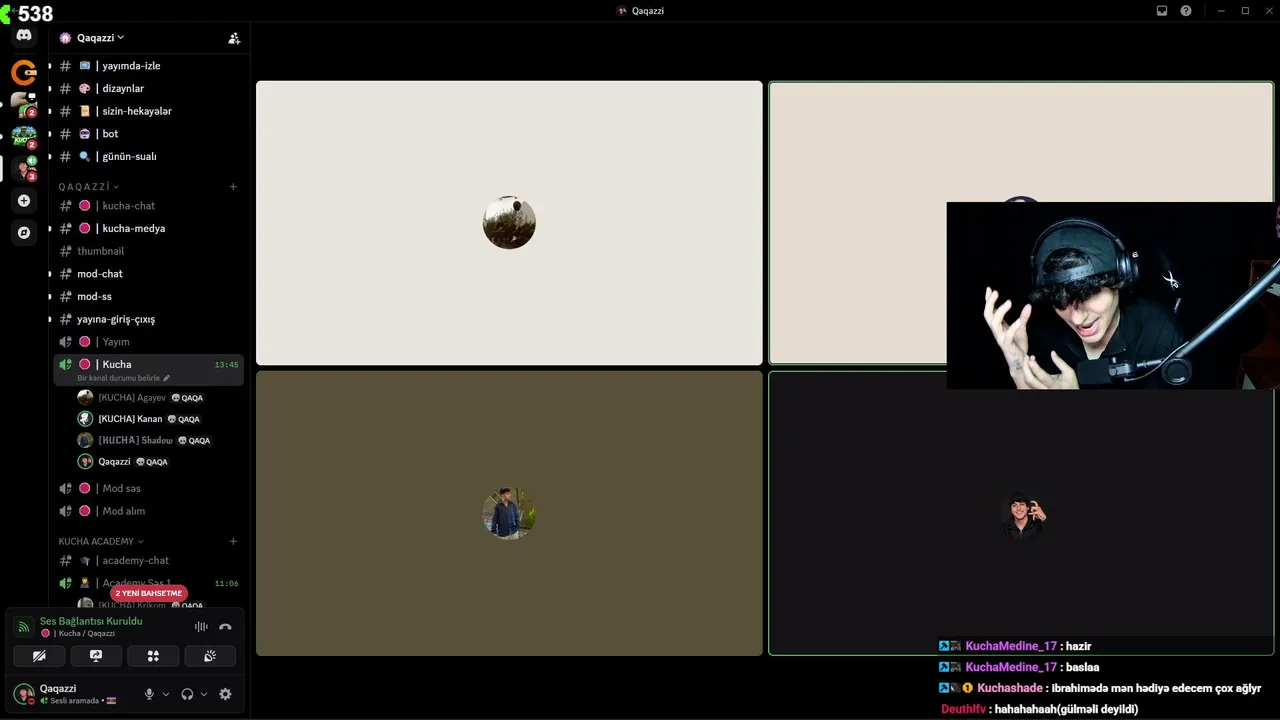
Task: Open the activities launcher button
Action: [153, 656]
